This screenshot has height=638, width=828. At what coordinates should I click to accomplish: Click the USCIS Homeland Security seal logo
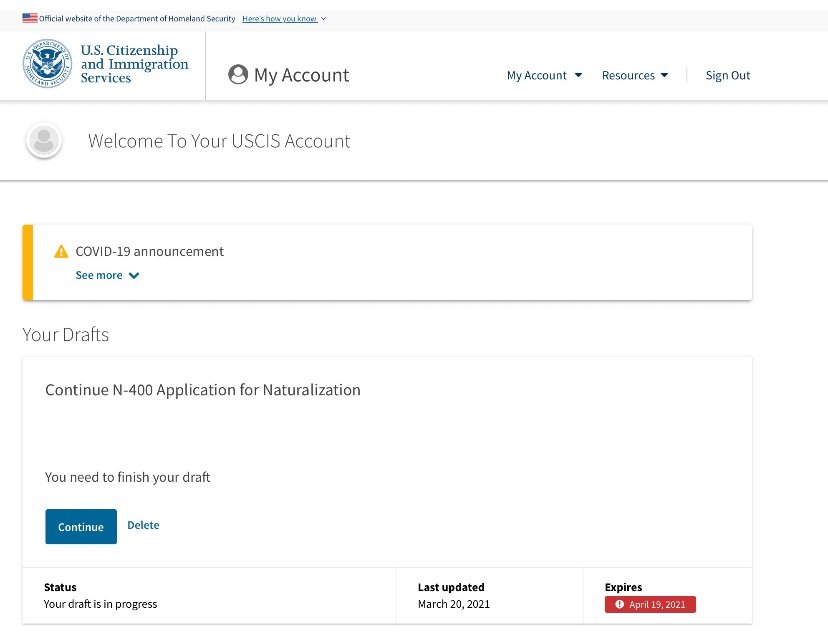[47, 65]
